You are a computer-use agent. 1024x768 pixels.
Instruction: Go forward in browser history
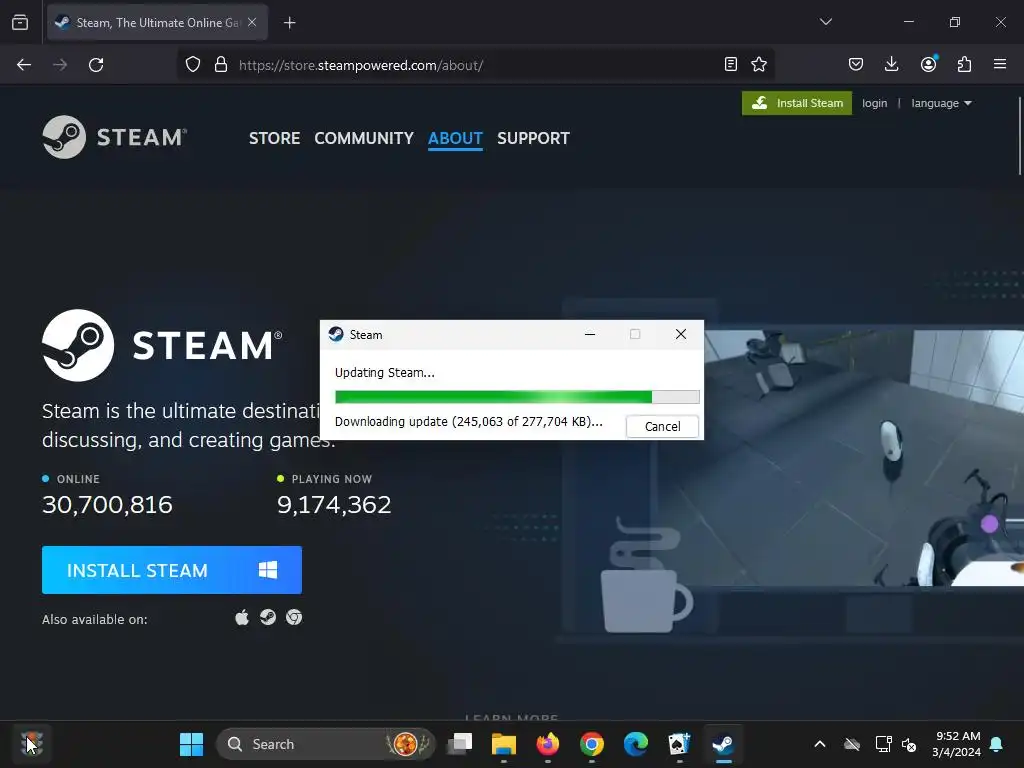[60, 65]
